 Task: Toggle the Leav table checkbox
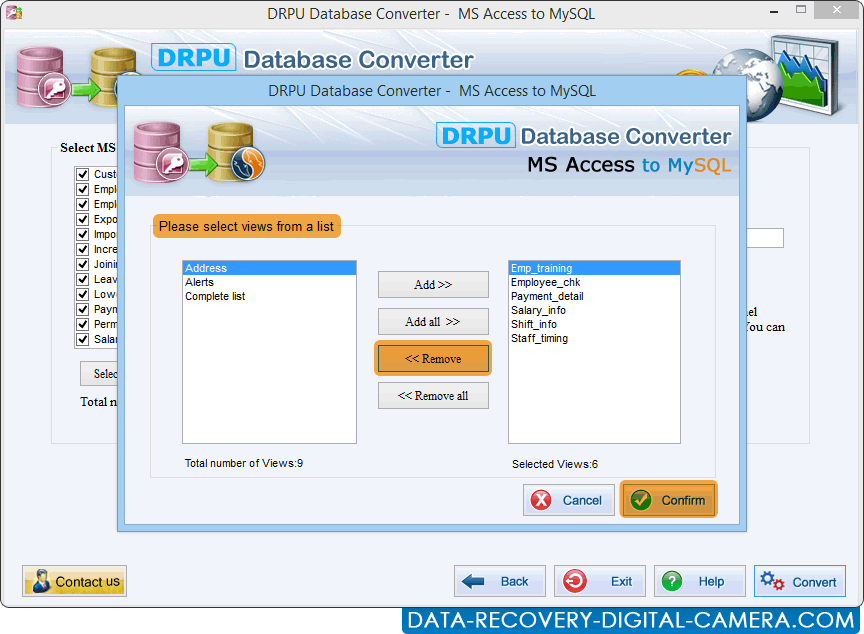point(83,279)
